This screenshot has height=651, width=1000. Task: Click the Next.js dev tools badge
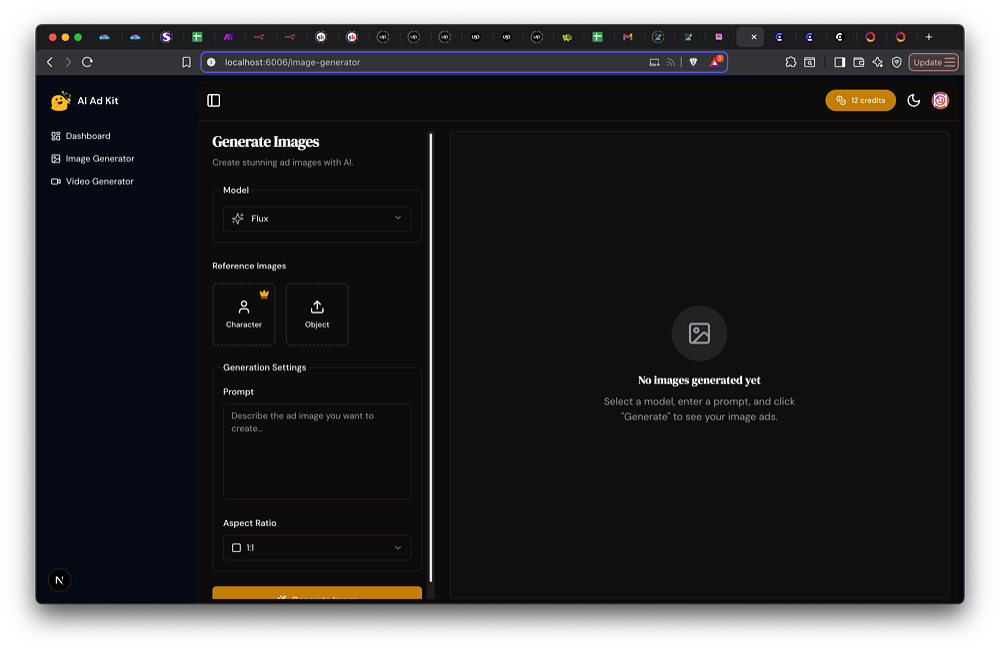(60, 580)
